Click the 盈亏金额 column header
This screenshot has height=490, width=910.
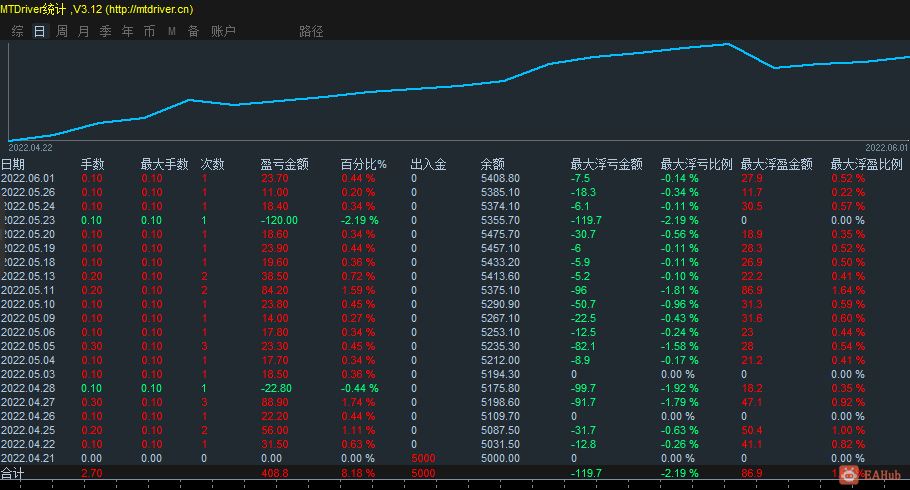[284, 164]
